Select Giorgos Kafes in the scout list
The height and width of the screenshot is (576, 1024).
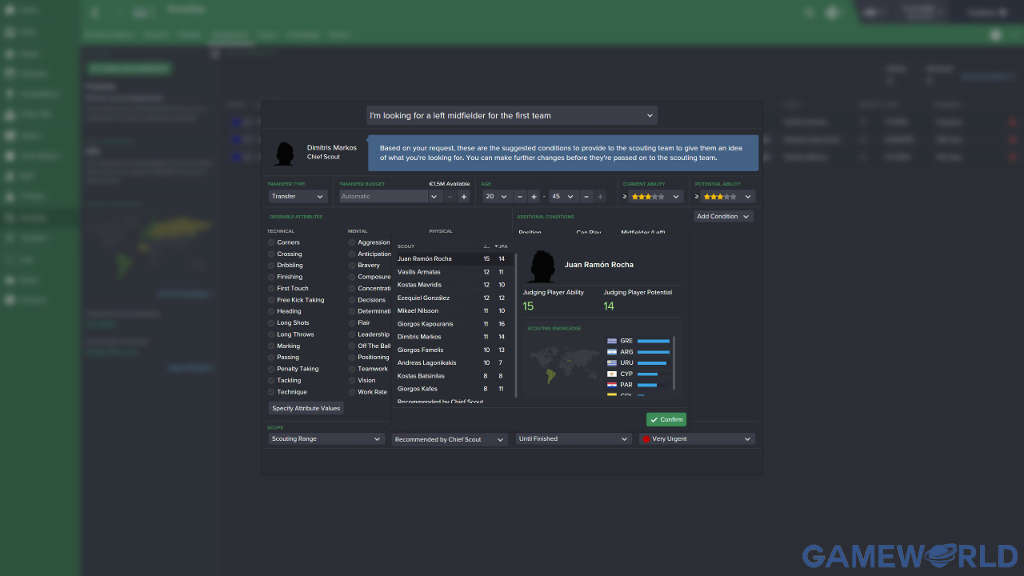[452, 389]
